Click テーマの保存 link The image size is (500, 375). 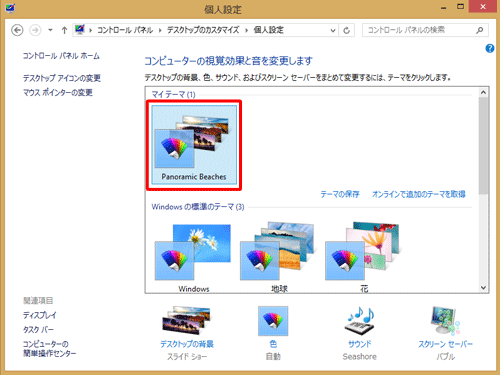click(x=340, y=194)
